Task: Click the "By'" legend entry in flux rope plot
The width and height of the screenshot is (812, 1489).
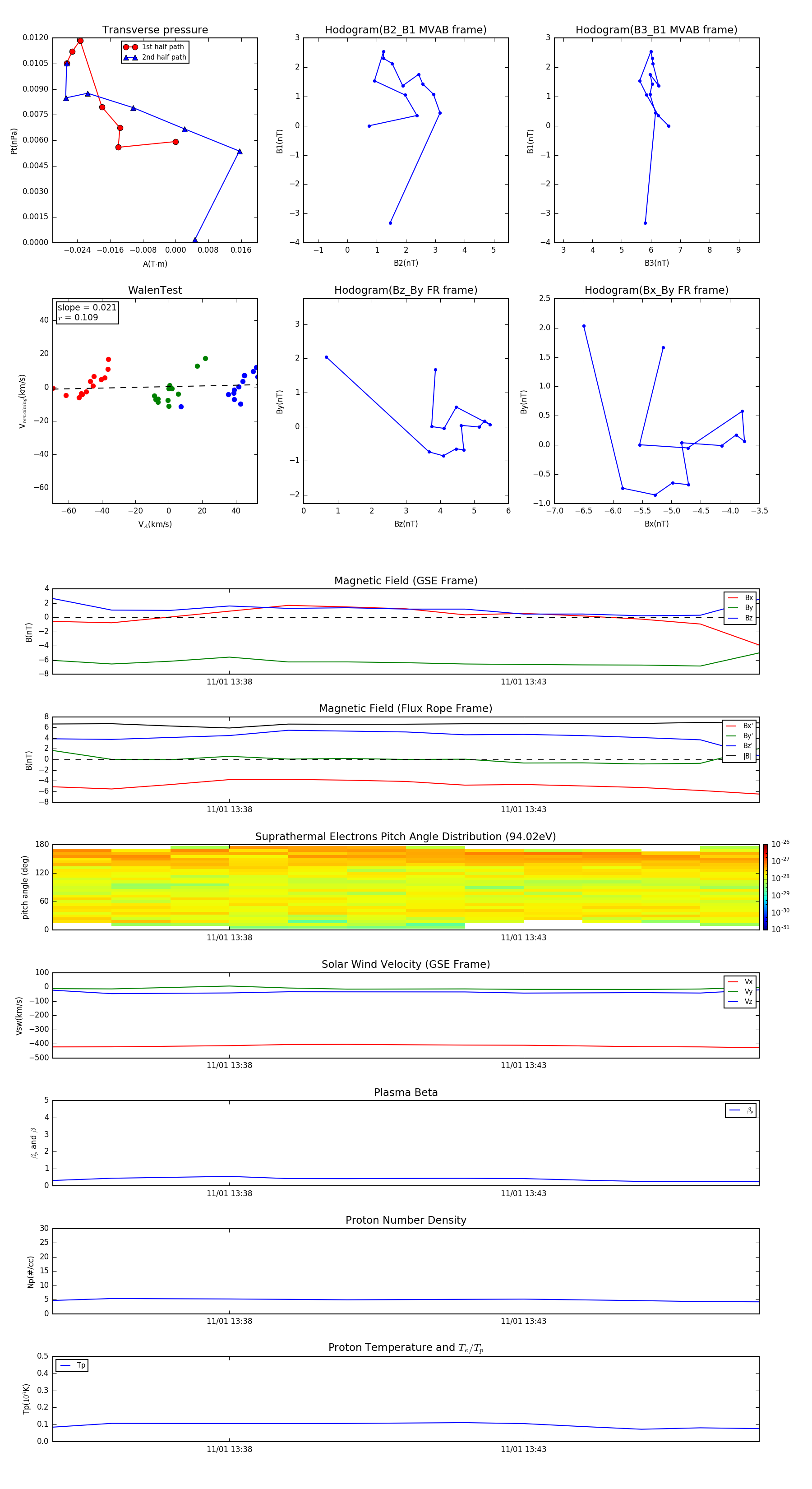Action: tap(739, 736)
